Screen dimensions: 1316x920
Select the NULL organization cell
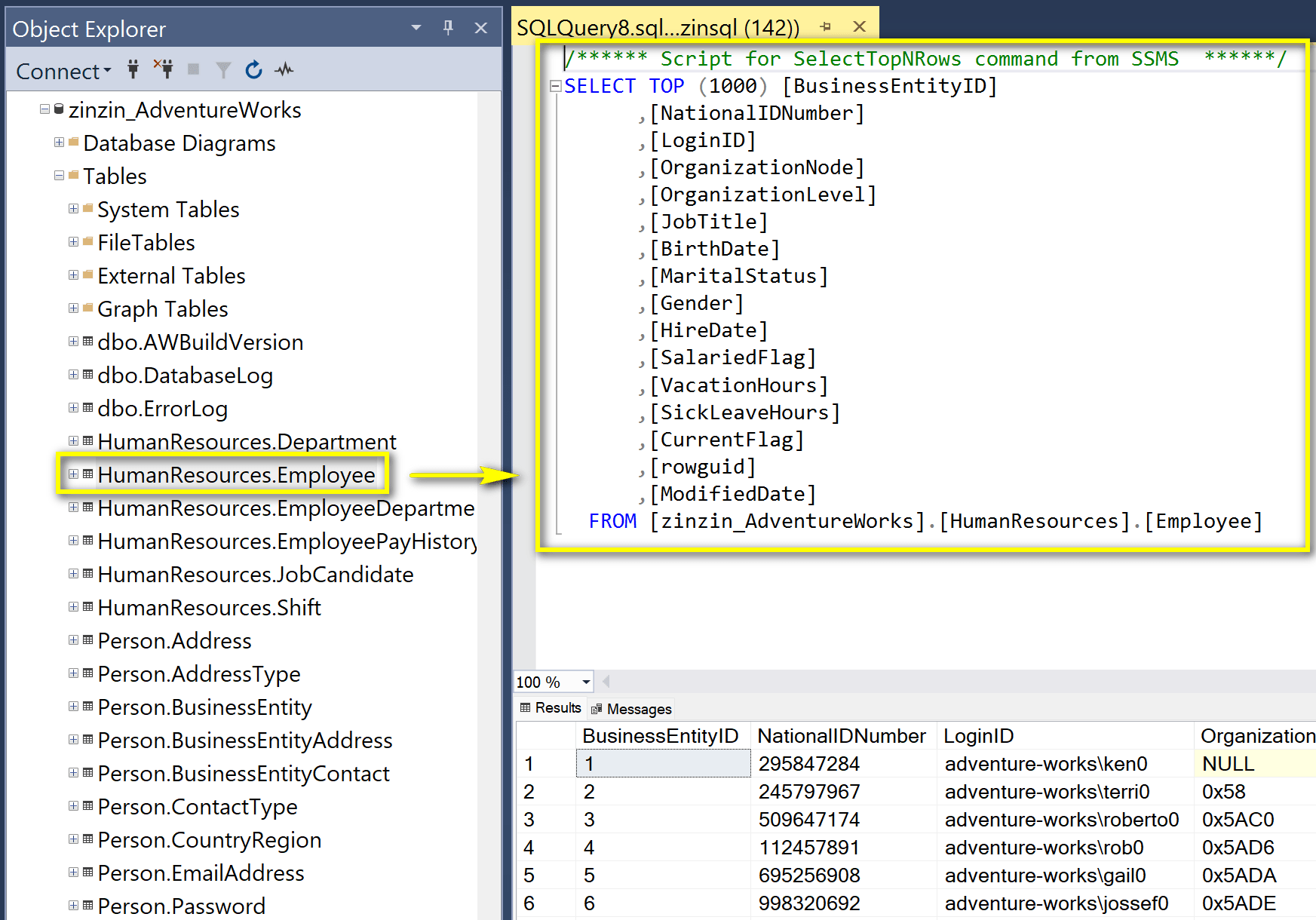click(1256, 764)
